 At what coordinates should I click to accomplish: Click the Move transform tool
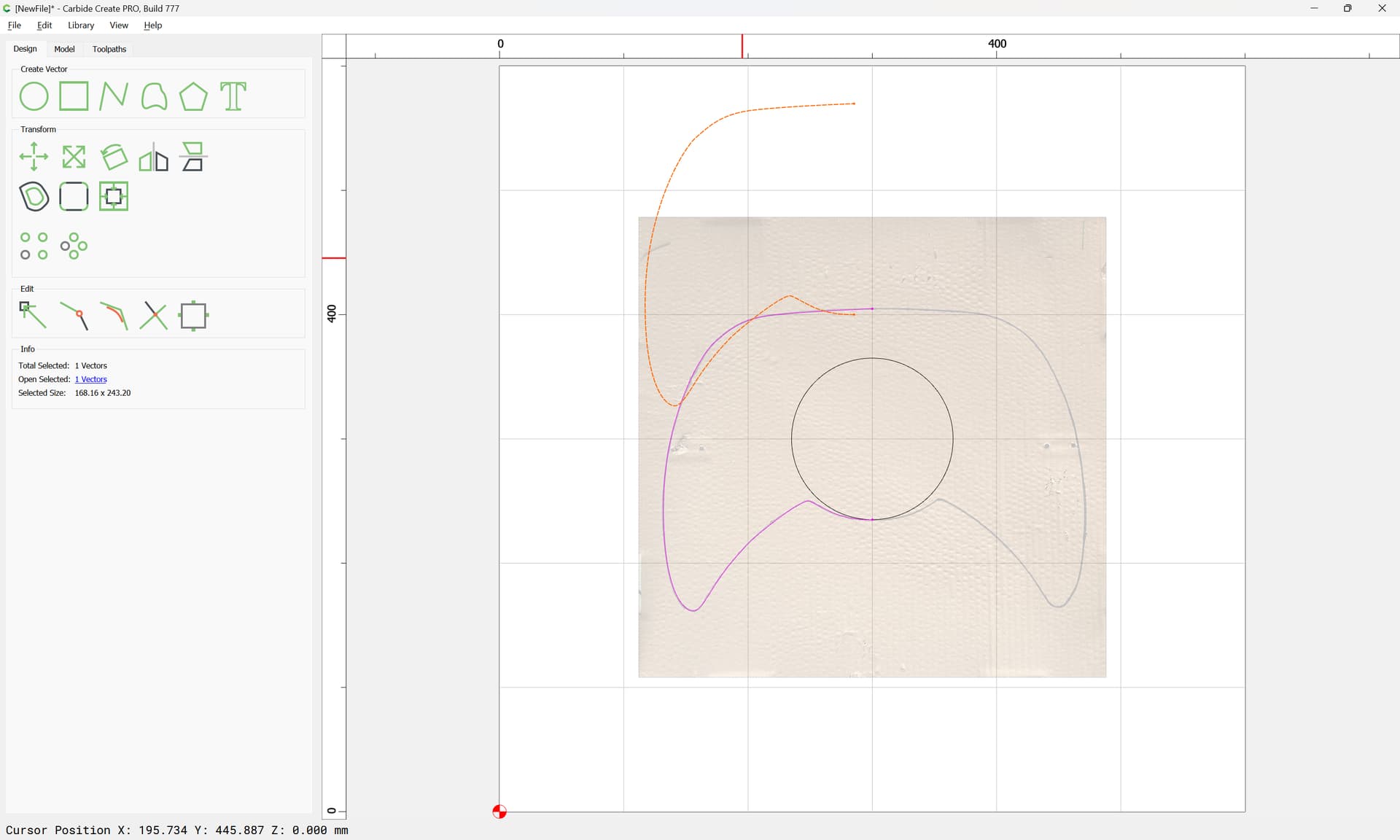pyautogui.click(x=34, y=157)
